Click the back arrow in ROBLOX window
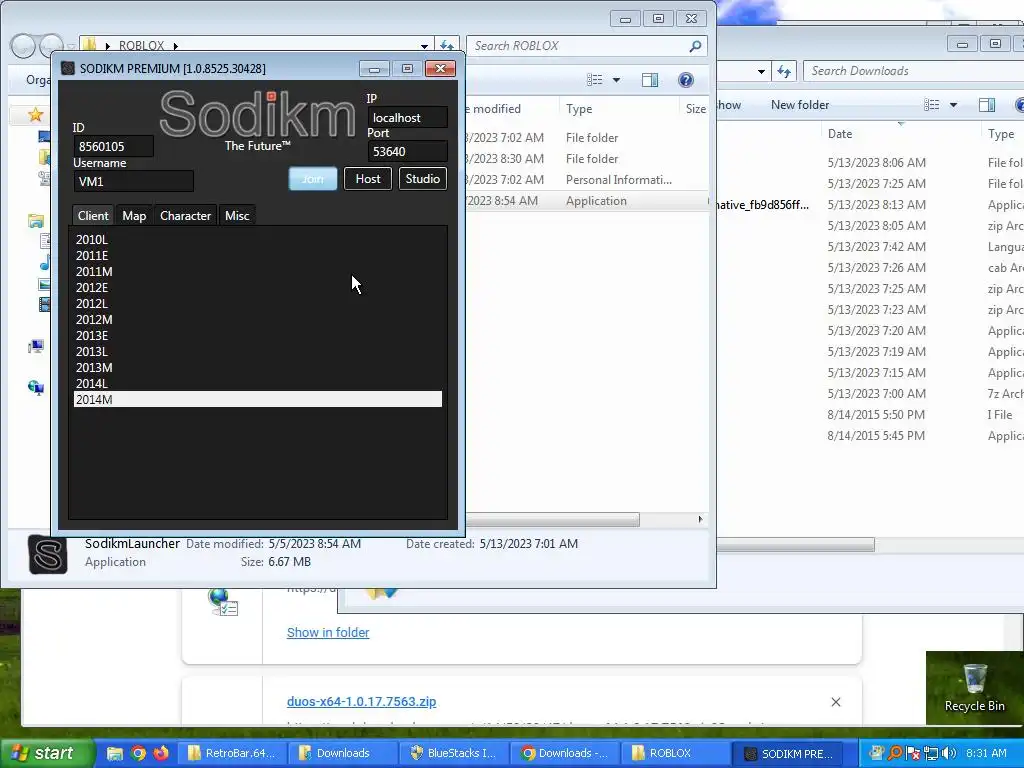 (x=23, y=46)
